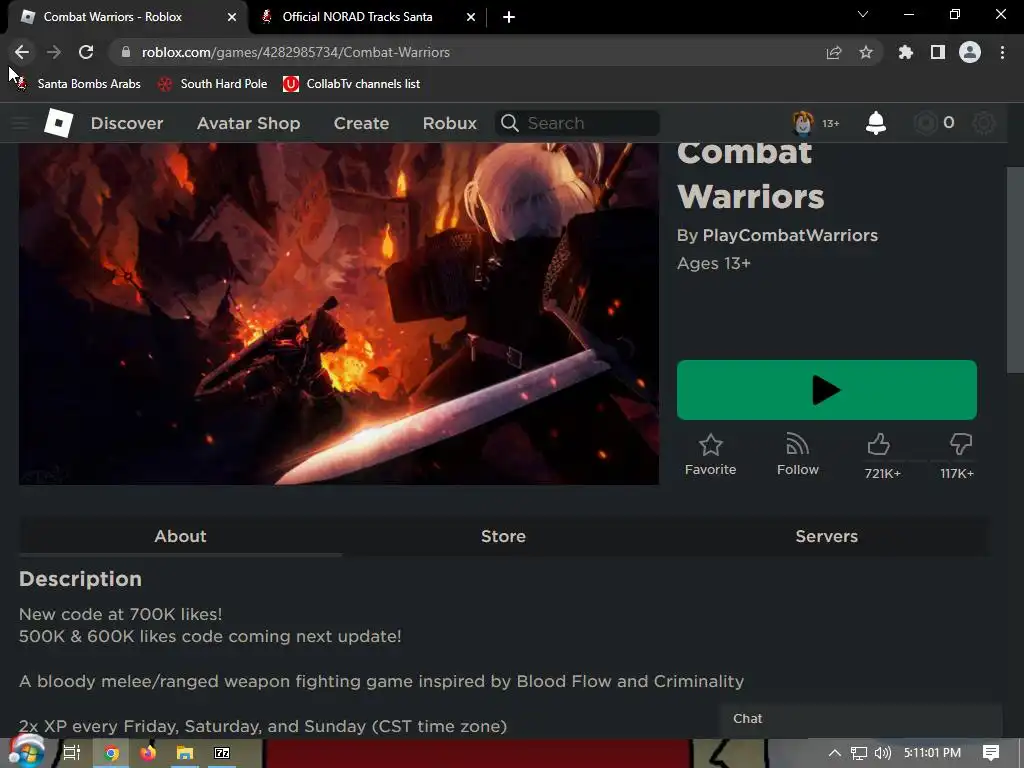Image resolution: width=1024 pixels, height=768 pixels.
Task: Open Chrome from the taskbar
Action: coord(112,753)
